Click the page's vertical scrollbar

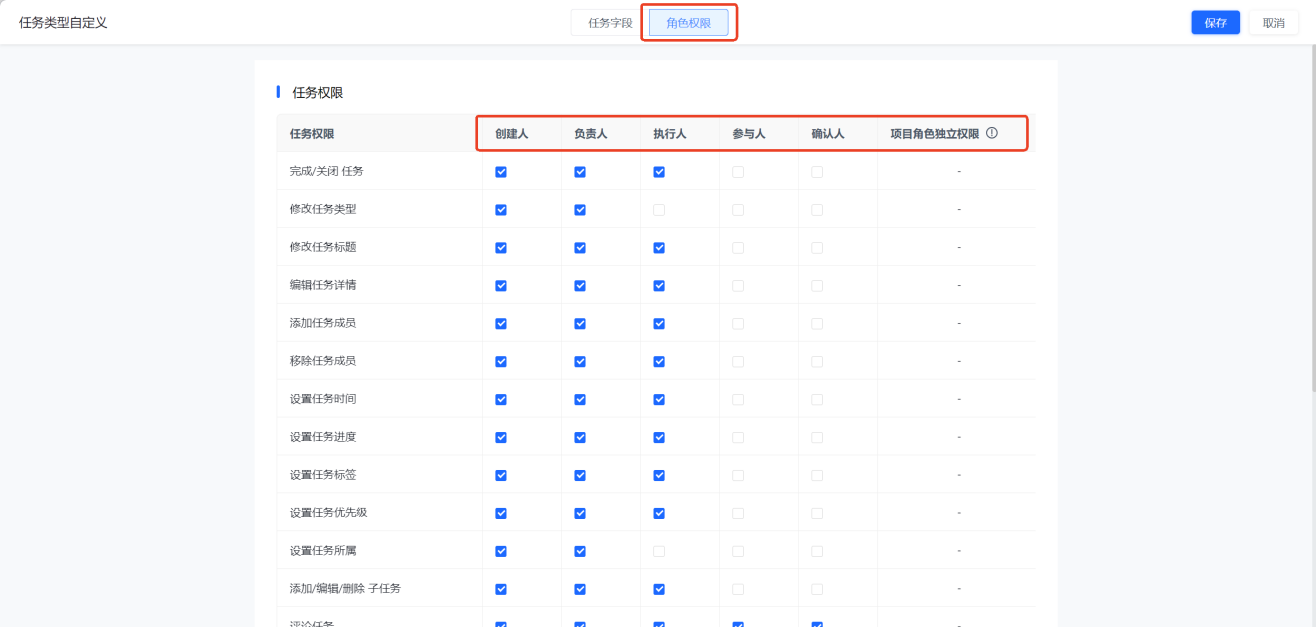click(1312, 220)
